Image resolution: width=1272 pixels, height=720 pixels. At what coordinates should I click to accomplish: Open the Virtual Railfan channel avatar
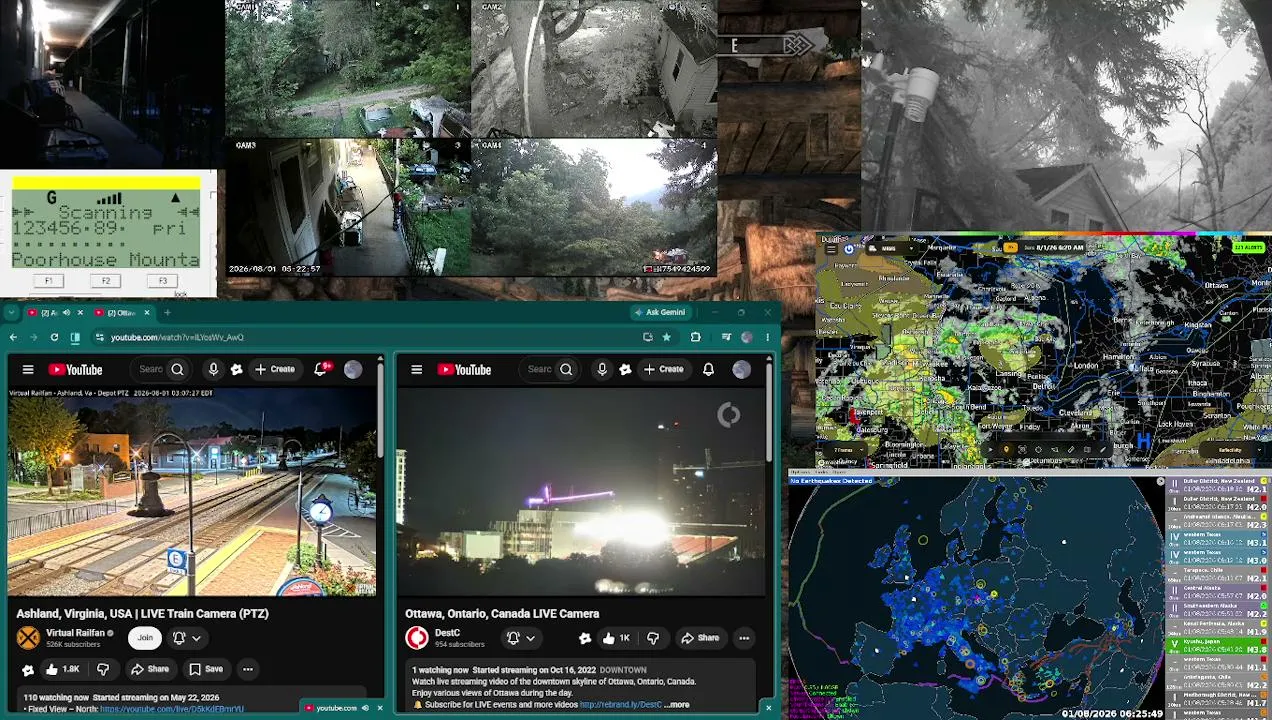(28, 637)
